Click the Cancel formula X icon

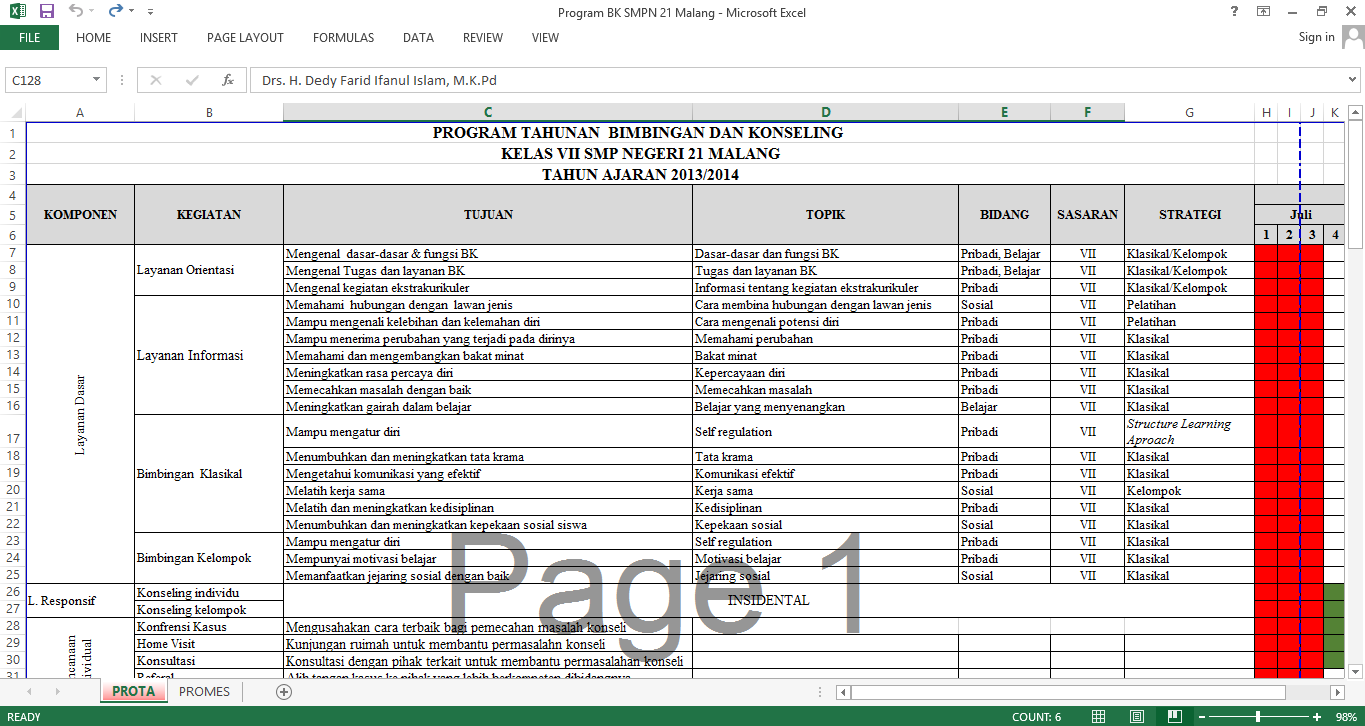pos(156,80)
